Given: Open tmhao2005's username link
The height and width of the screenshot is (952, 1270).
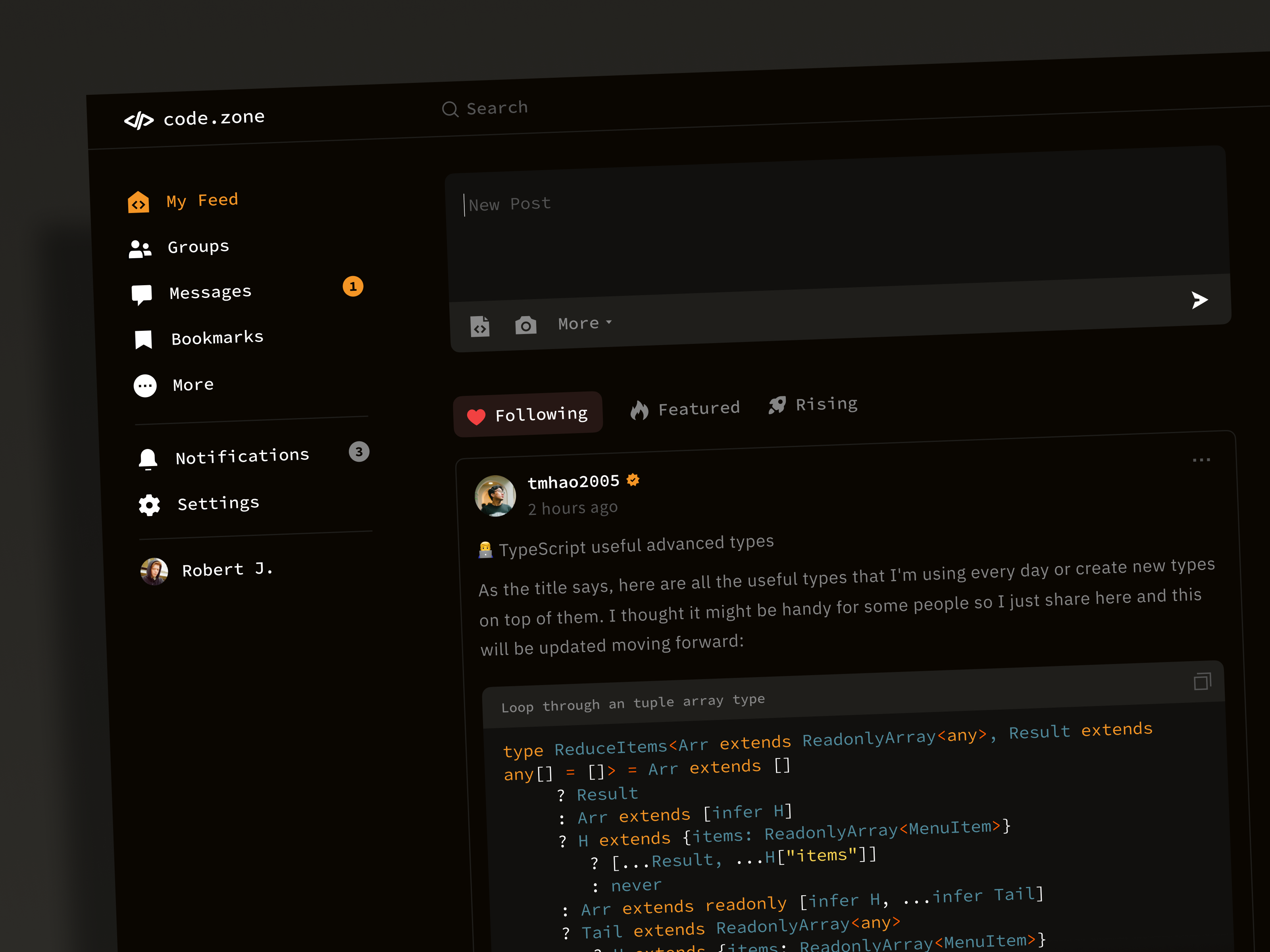Looking at the screenshot, I should pyautogui.click(x=573, y=482).
